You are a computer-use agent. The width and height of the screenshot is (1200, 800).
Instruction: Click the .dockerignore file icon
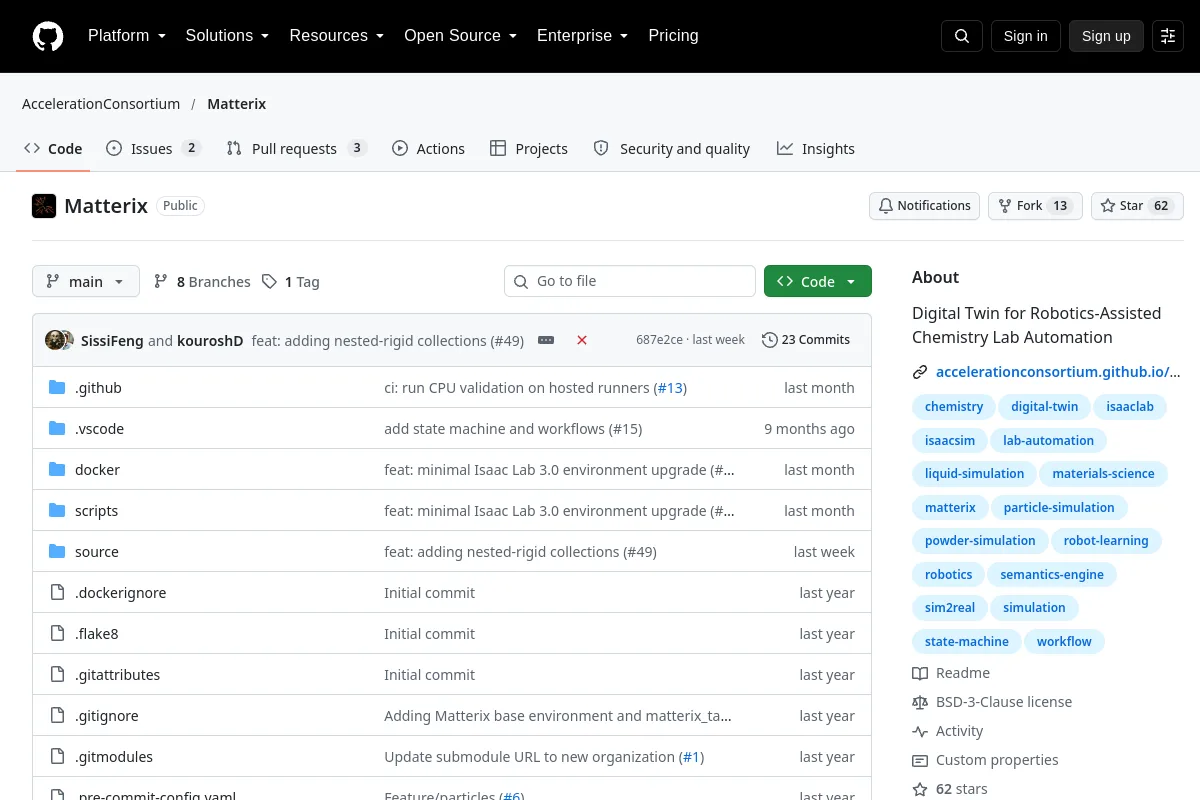(57, 593)
